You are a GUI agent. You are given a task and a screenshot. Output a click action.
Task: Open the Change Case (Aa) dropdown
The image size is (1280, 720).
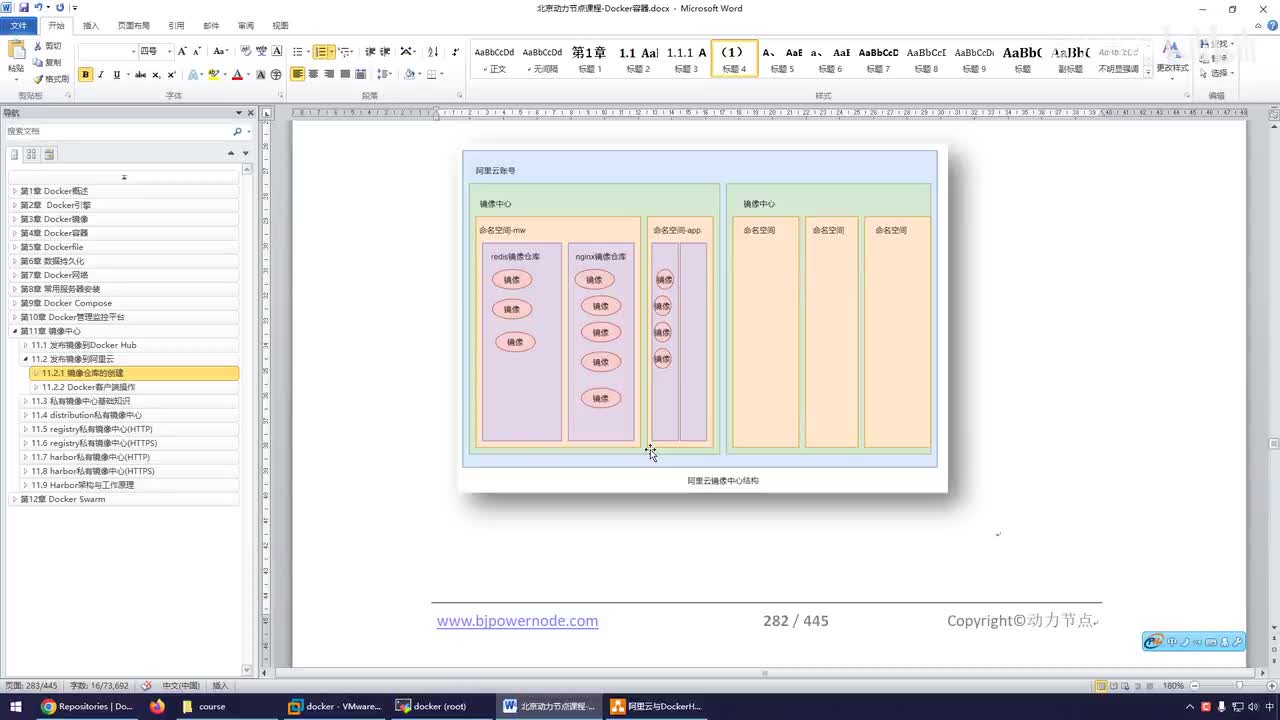pyautogui.click(x=220, y=51)
